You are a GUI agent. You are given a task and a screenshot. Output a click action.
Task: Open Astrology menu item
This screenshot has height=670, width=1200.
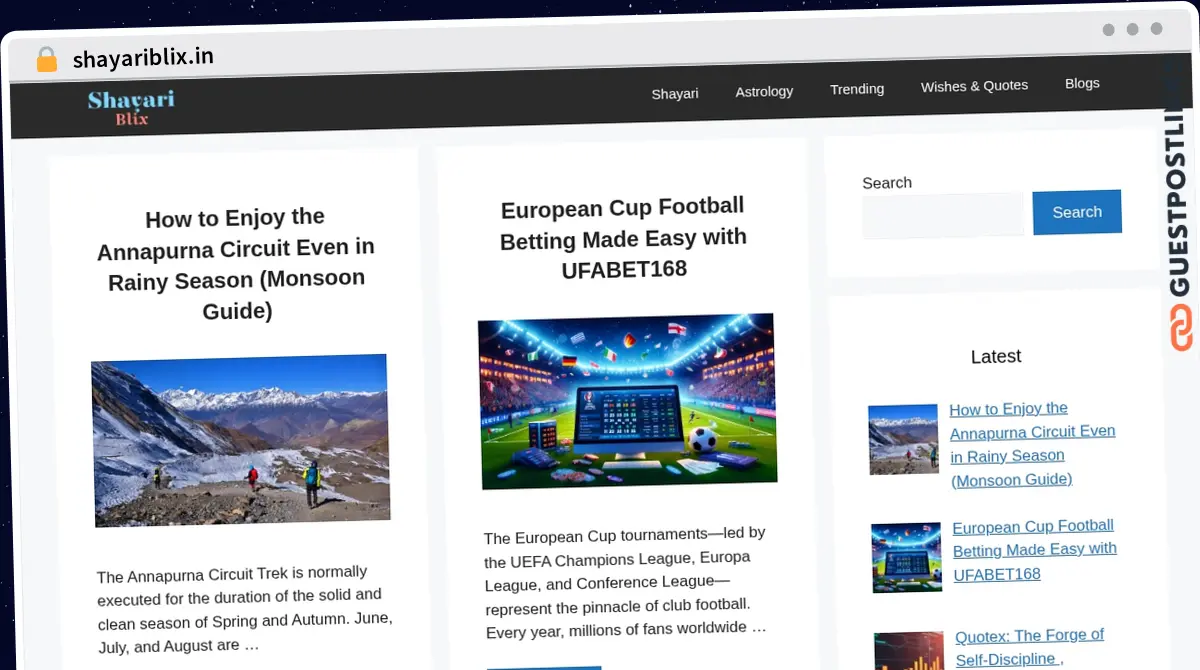pos(764,91)
